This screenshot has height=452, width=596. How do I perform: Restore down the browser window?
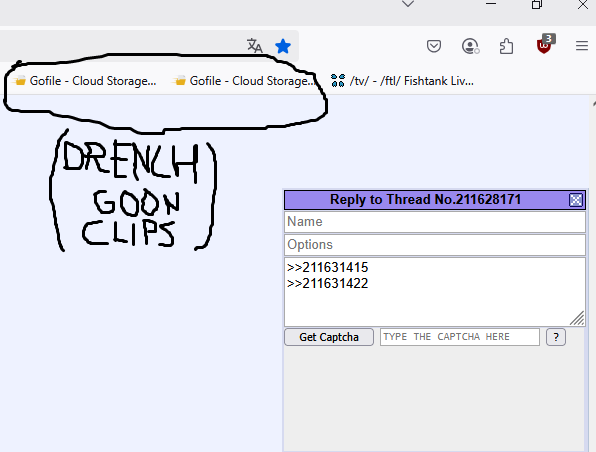[537, 4]
